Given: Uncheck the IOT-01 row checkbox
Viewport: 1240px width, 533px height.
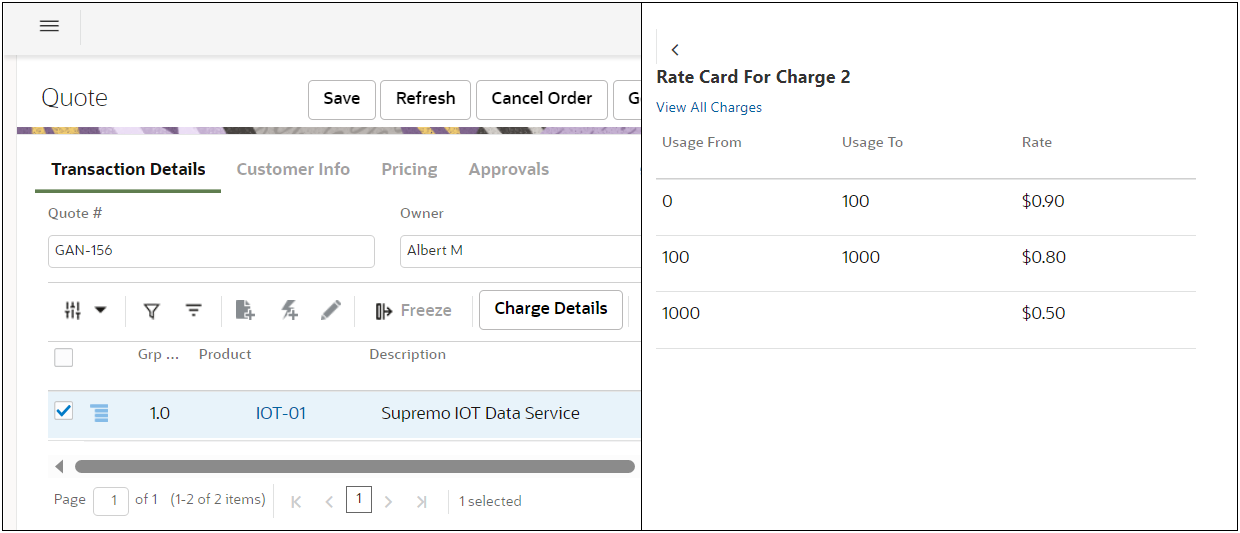Looking at the screenshot, I should (x=64, y=411).
